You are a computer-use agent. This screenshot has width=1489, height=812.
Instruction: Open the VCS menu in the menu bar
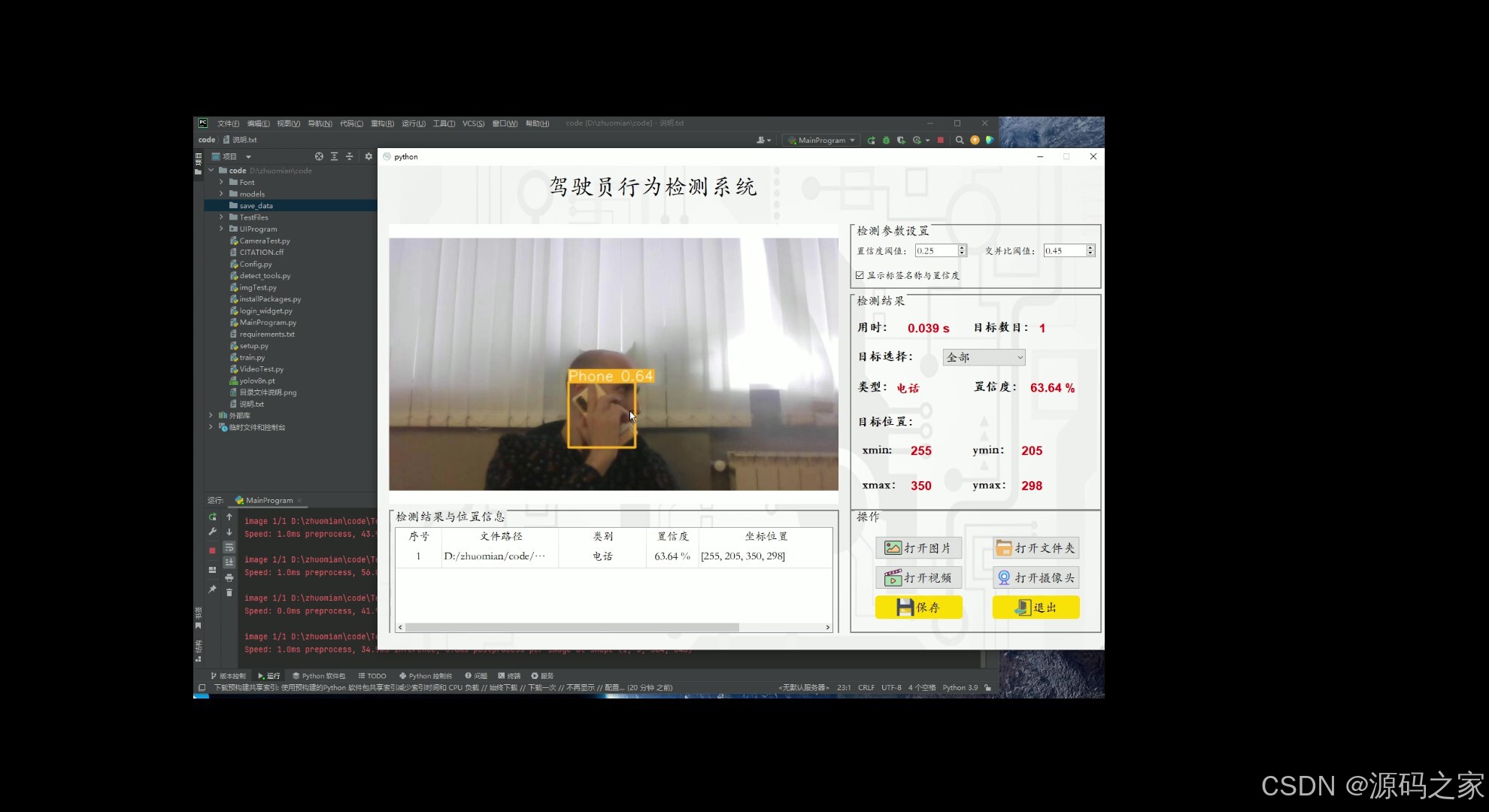(x=473, y=123)
